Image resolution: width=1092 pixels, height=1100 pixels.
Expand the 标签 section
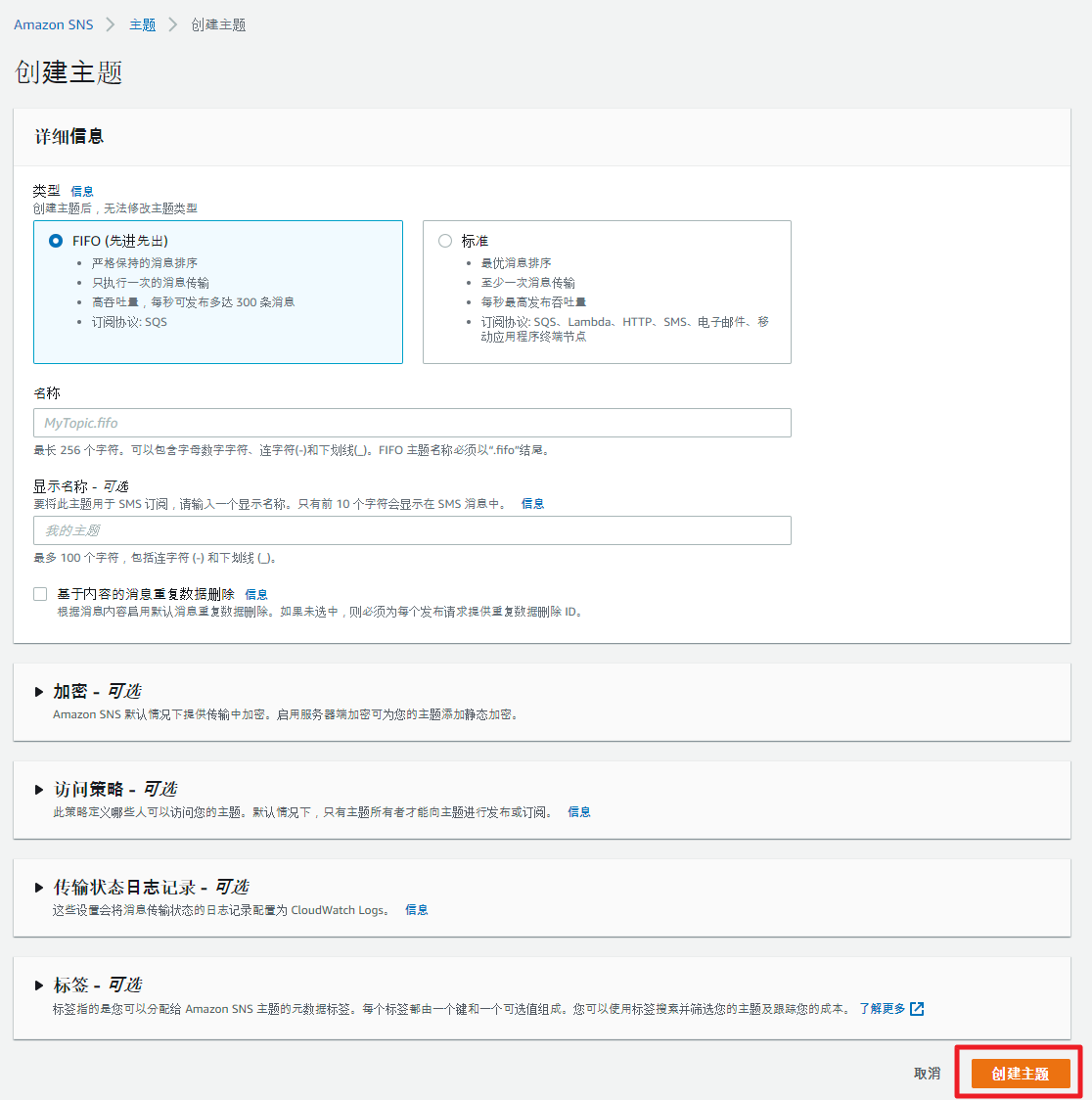(39, 985)
